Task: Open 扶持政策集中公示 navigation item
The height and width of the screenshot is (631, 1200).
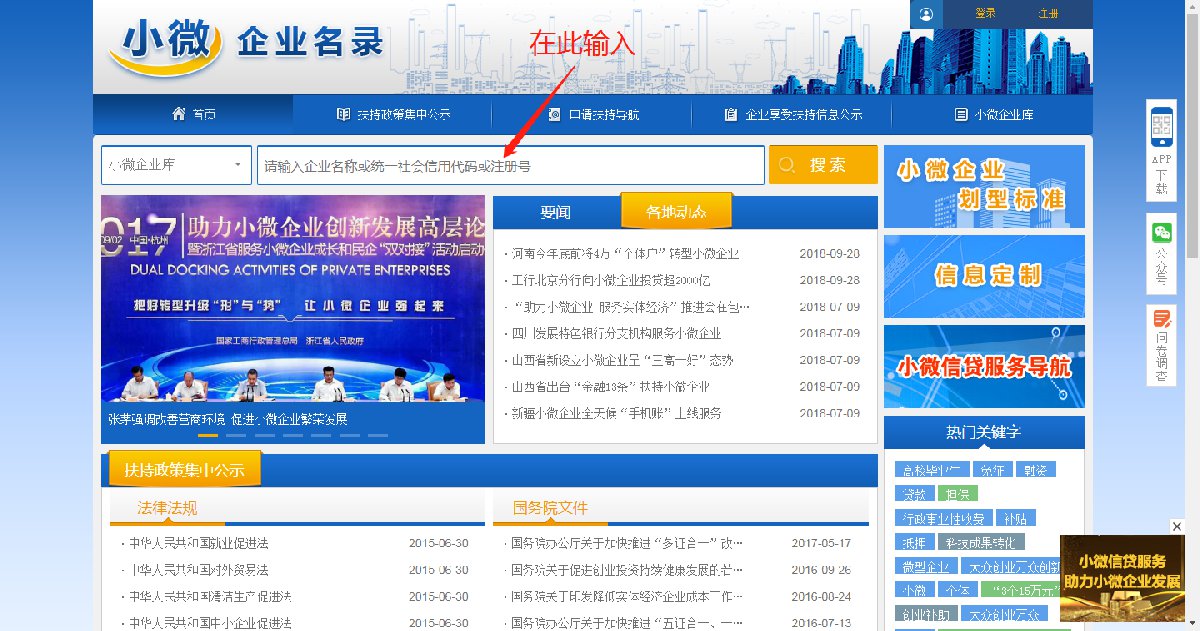Action: click(x=392, y=114)
